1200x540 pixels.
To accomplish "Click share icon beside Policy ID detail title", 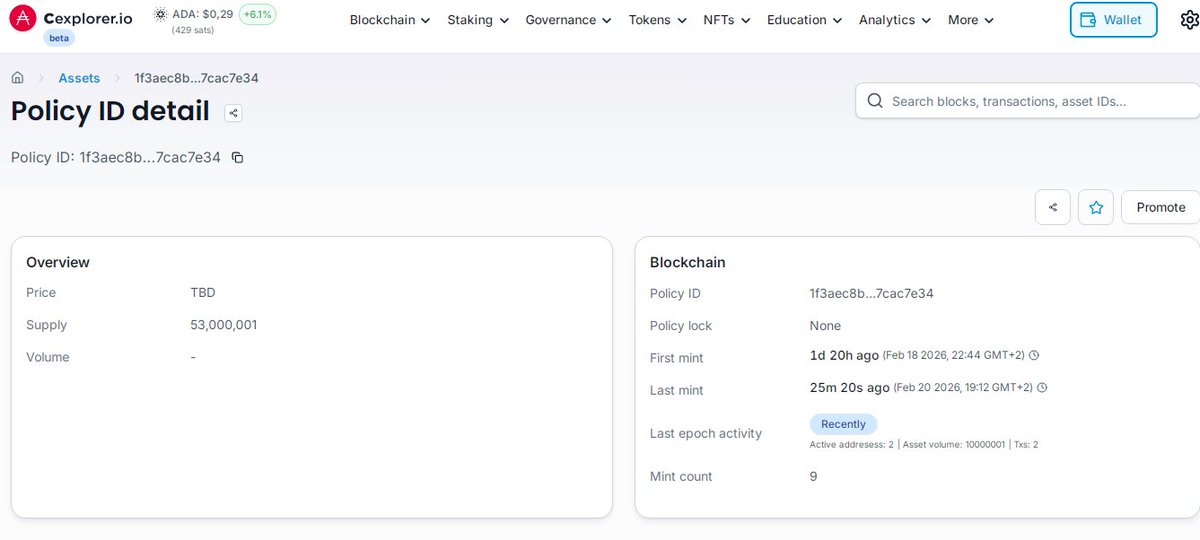I will 233,113.
